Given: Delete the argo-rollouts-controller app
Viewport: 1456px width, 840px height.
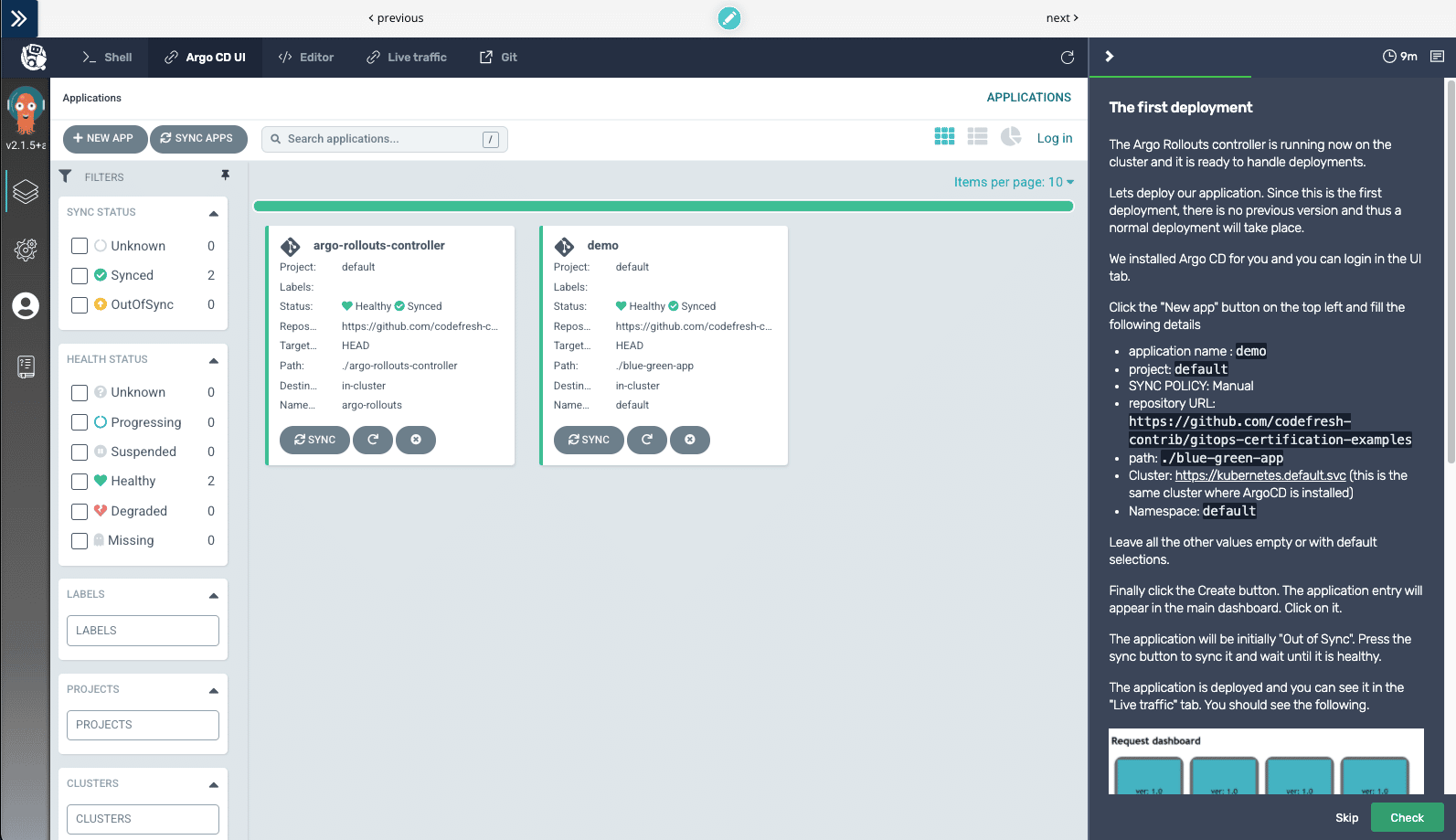Looking at the screenshot, I should tap(416, 440).
